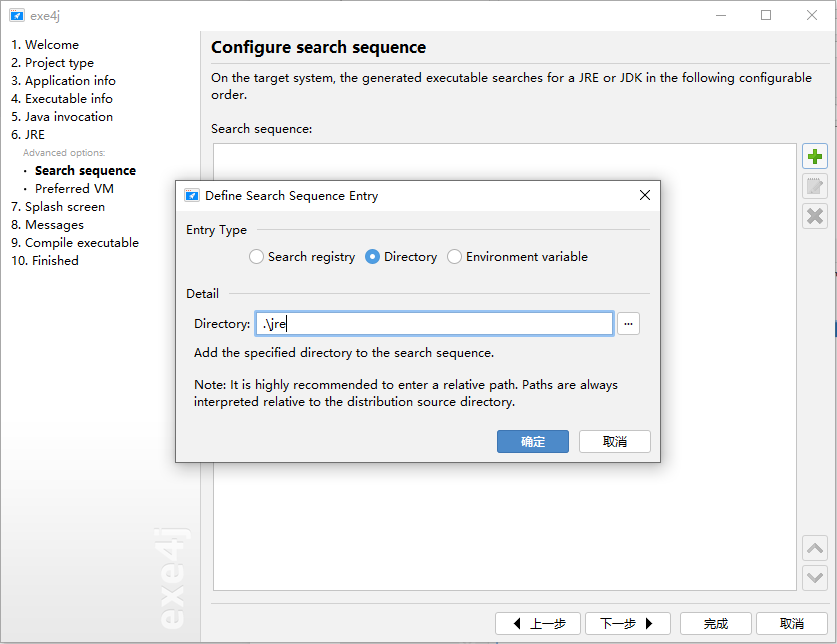
Task: Move entry down with chevron arrow
Action: 815,577
